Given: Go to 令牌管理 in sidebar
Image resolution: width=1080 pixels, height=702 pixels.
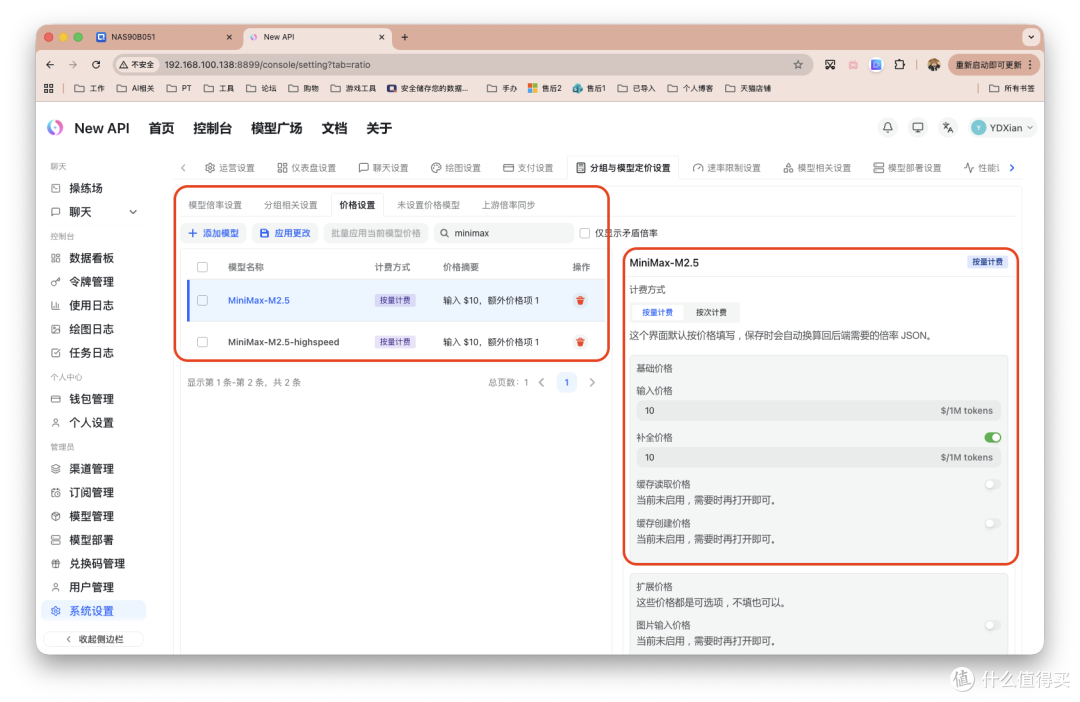Looking at the screenshot, I should [94, 282].
